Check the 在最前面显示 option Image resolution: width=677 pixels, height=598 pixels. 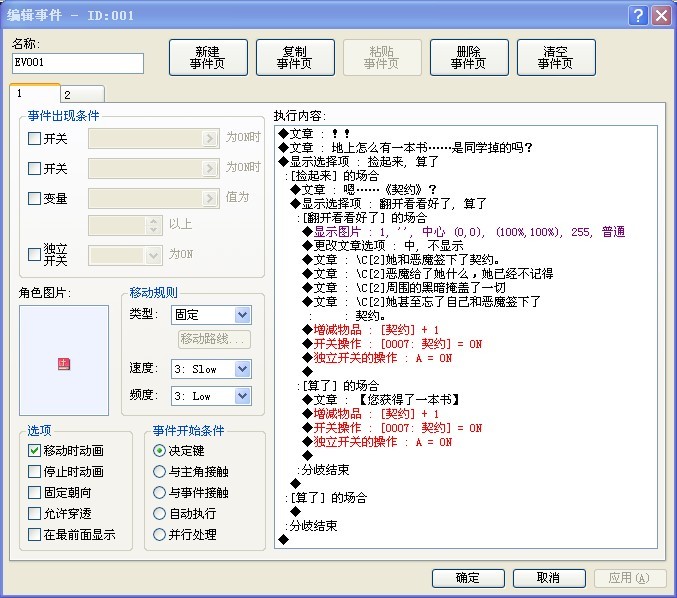[34, 535]
